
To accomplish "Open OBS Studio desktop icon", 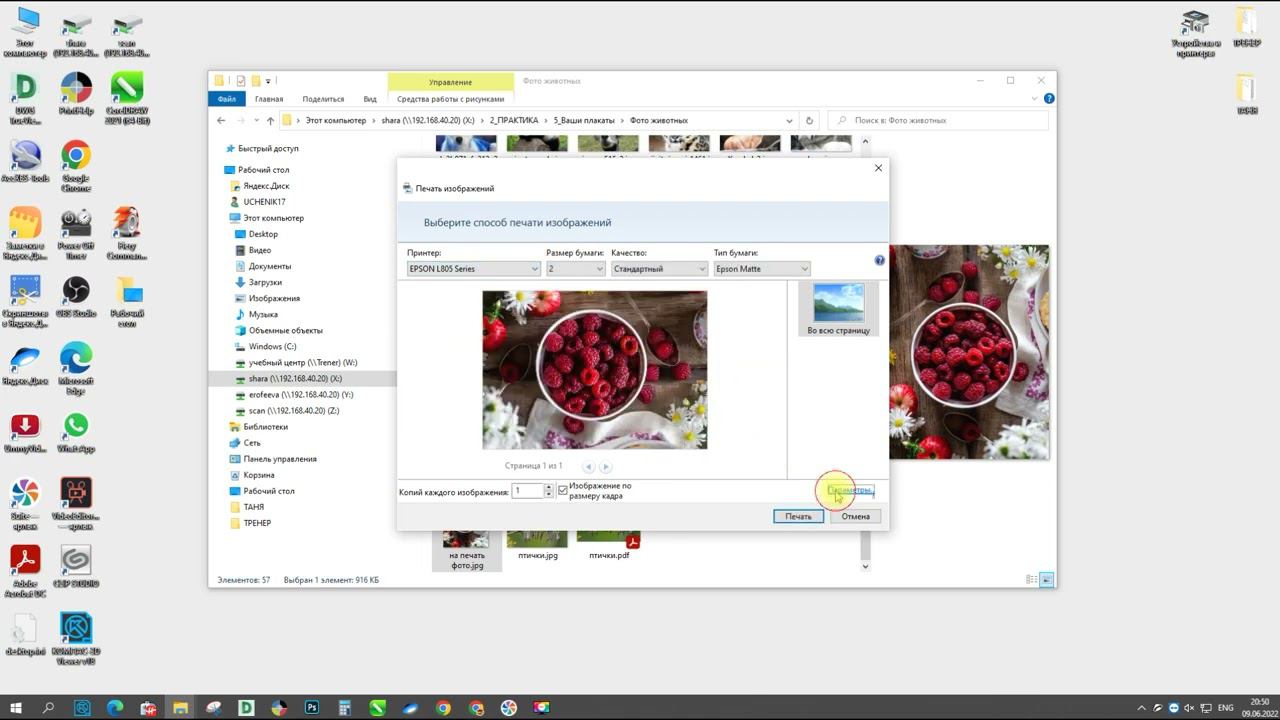I will pos(76,297).
